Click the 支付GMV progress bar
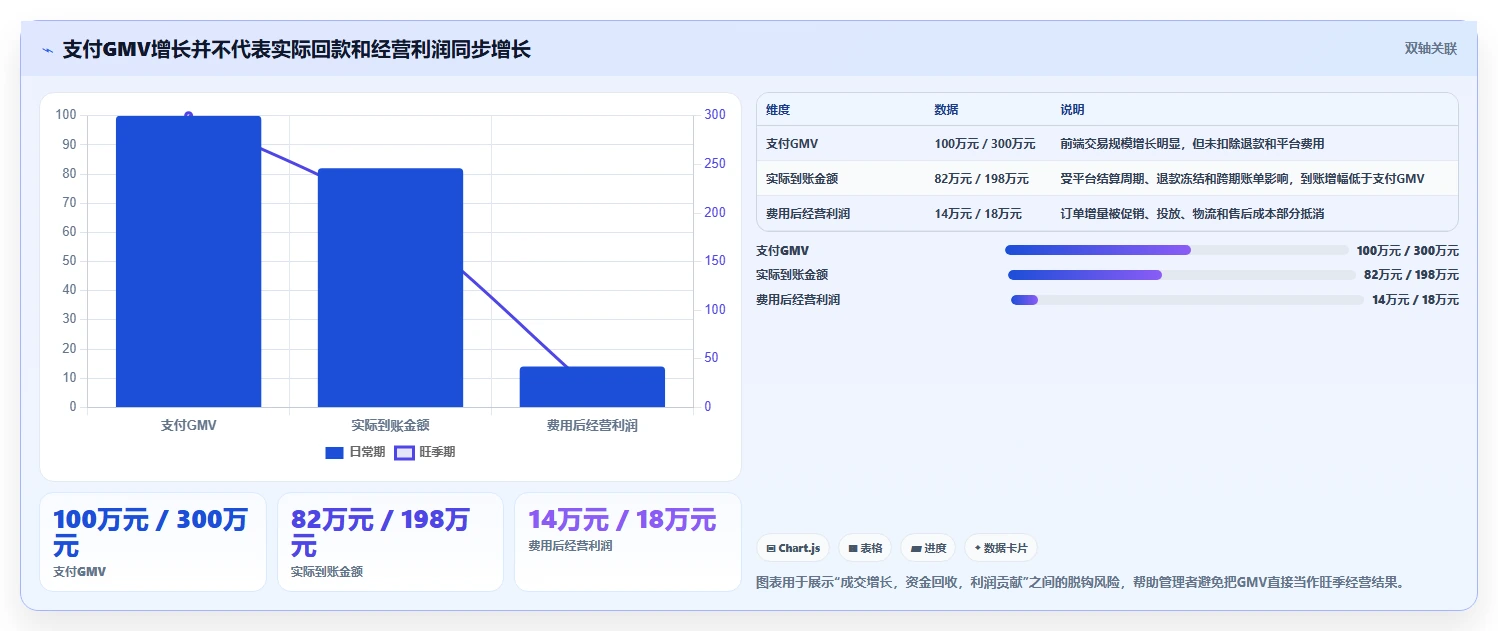1498x631 pixels. click(1177, 250)
